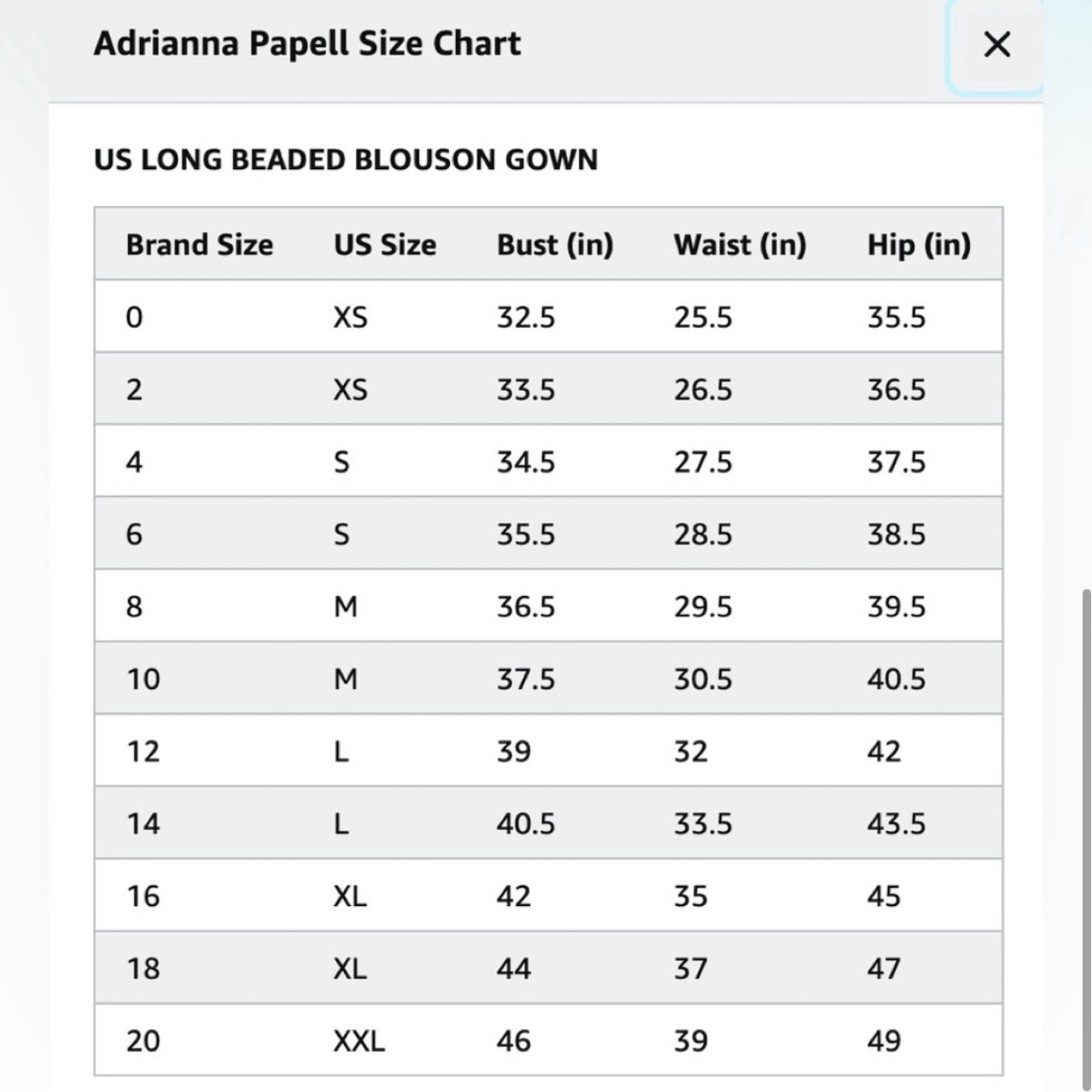Image resolution: width=1092 pixels, height=1092 pixels.
Task: Click the 28.5 waist measurement
Action: [x=703, y=534]
